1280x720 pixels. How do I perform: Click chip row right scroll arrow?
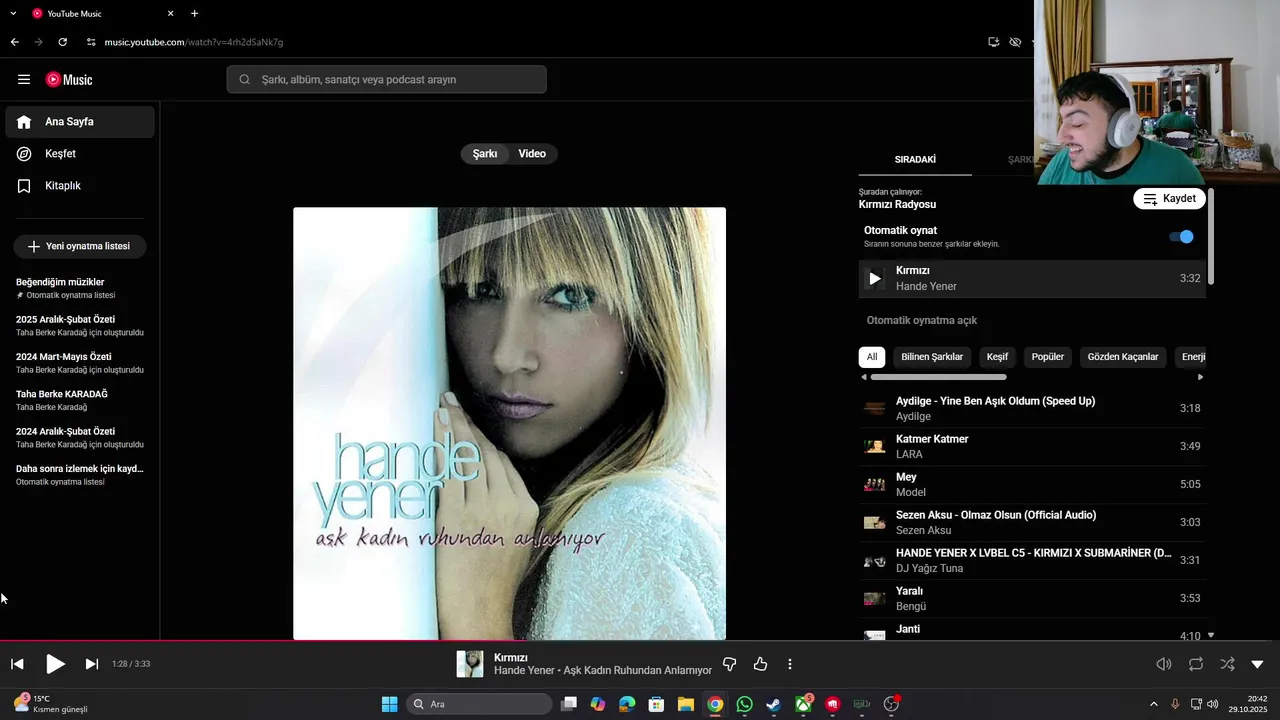(x=1200, y=377)
